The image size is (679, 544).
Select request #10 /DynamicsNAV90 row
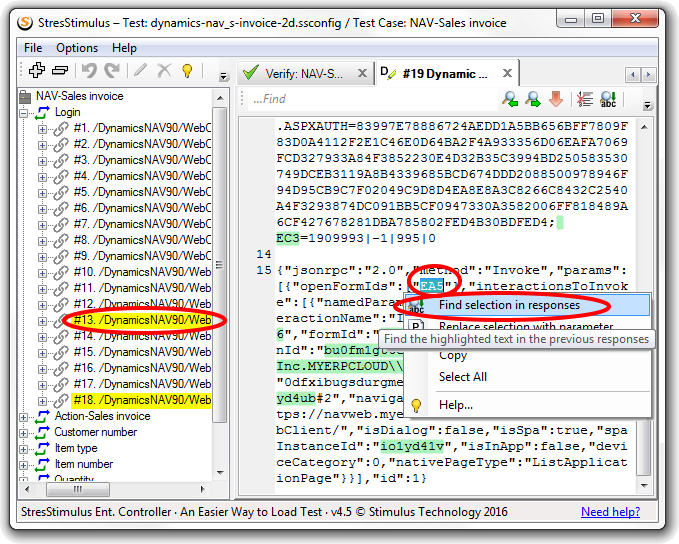tap(142, 272)
